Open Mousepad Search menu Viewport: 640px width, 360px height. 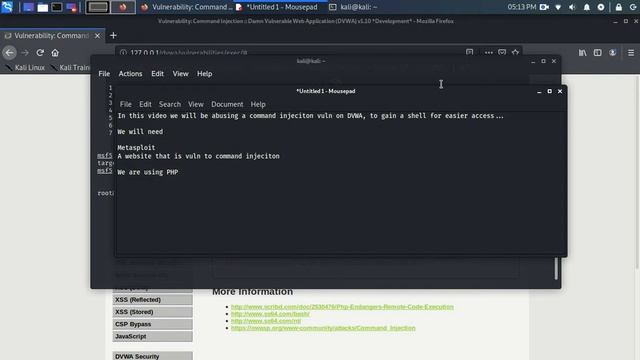pyautogui.click(x=170, y=104)
